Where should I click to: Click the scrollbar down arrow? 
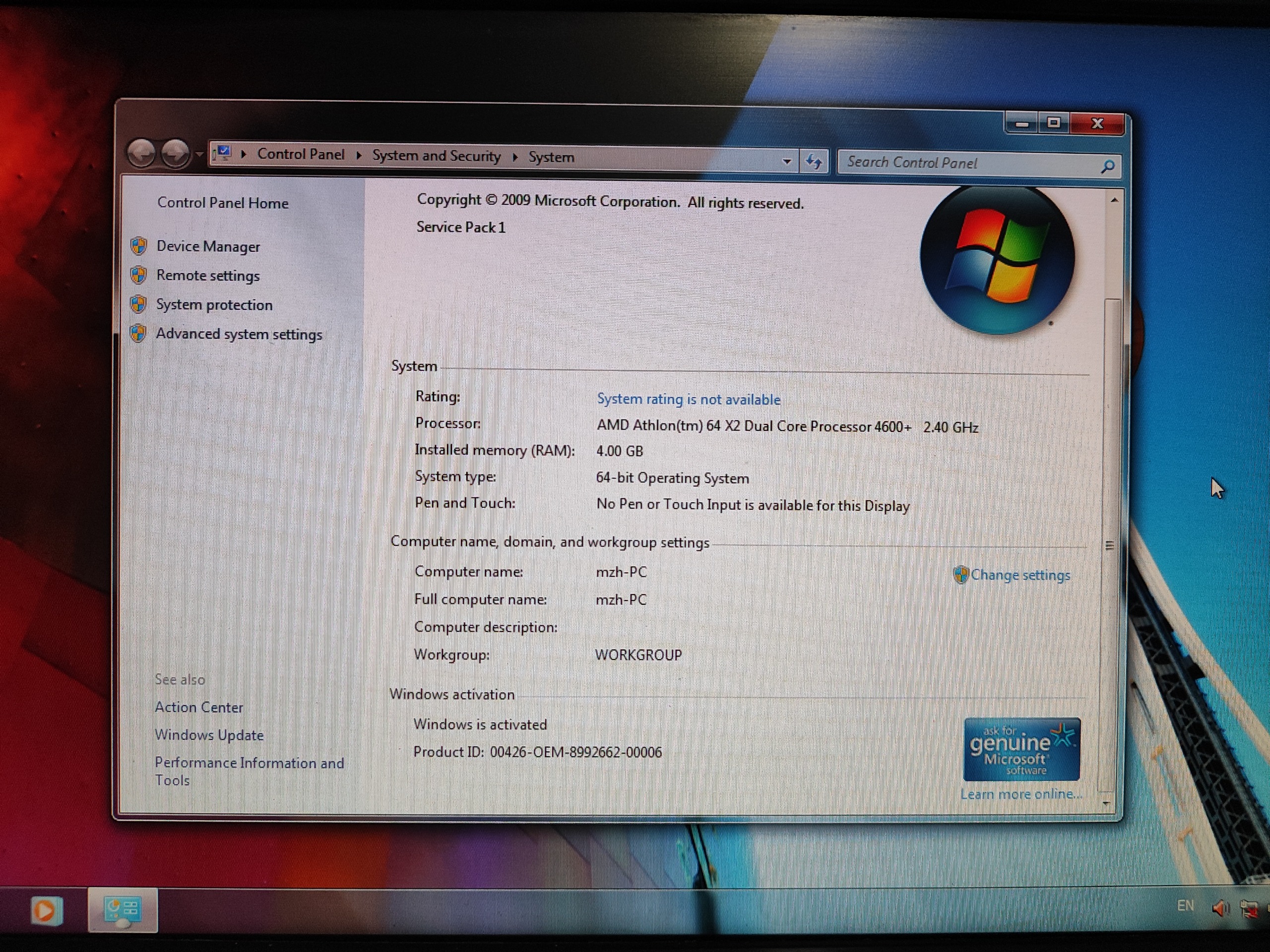coord(1106,803)
